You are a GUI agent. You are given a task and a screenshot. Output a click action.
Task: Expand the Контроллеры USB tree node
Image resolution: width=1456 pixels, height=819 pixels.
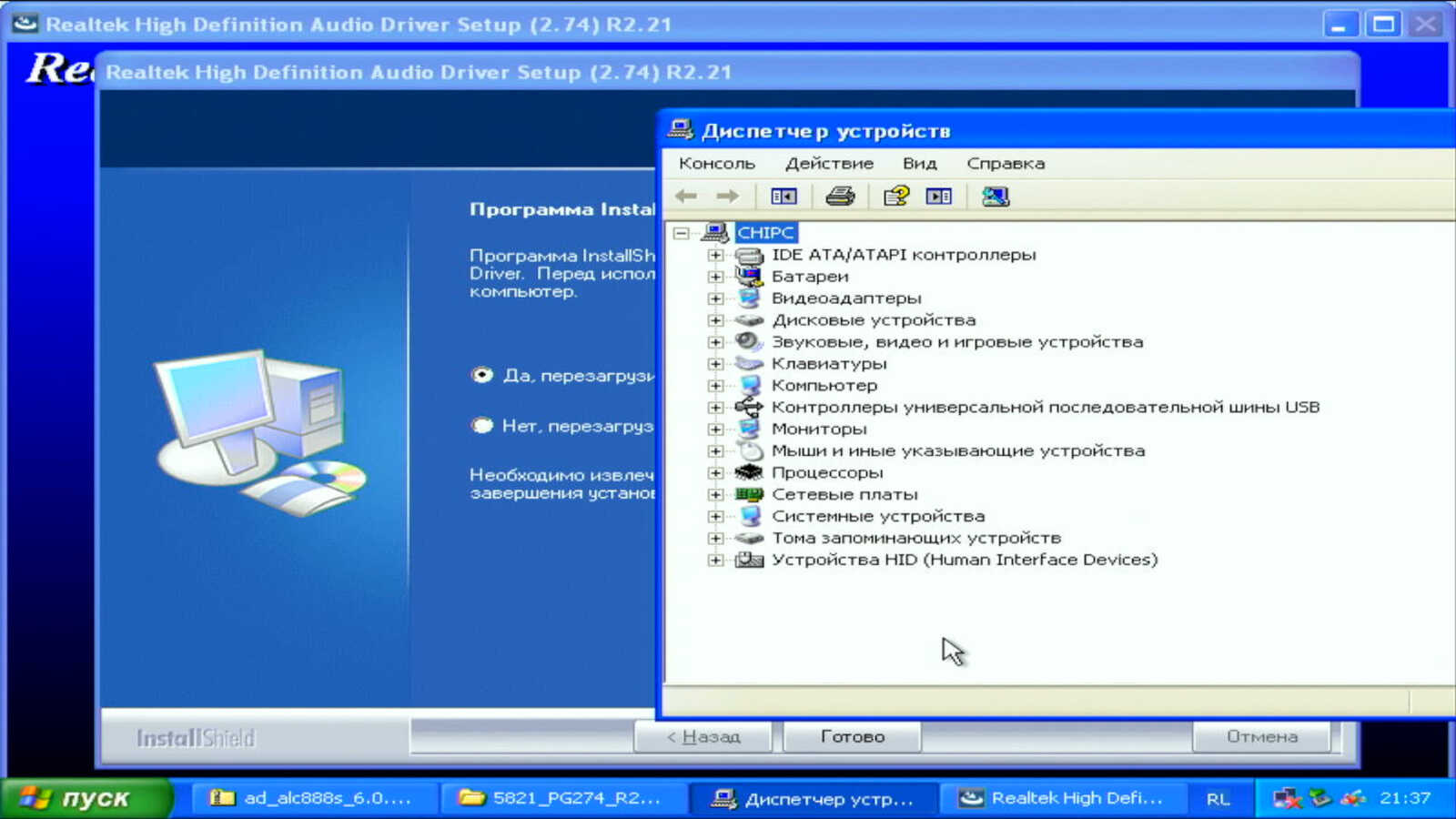[x=716, y=408]
